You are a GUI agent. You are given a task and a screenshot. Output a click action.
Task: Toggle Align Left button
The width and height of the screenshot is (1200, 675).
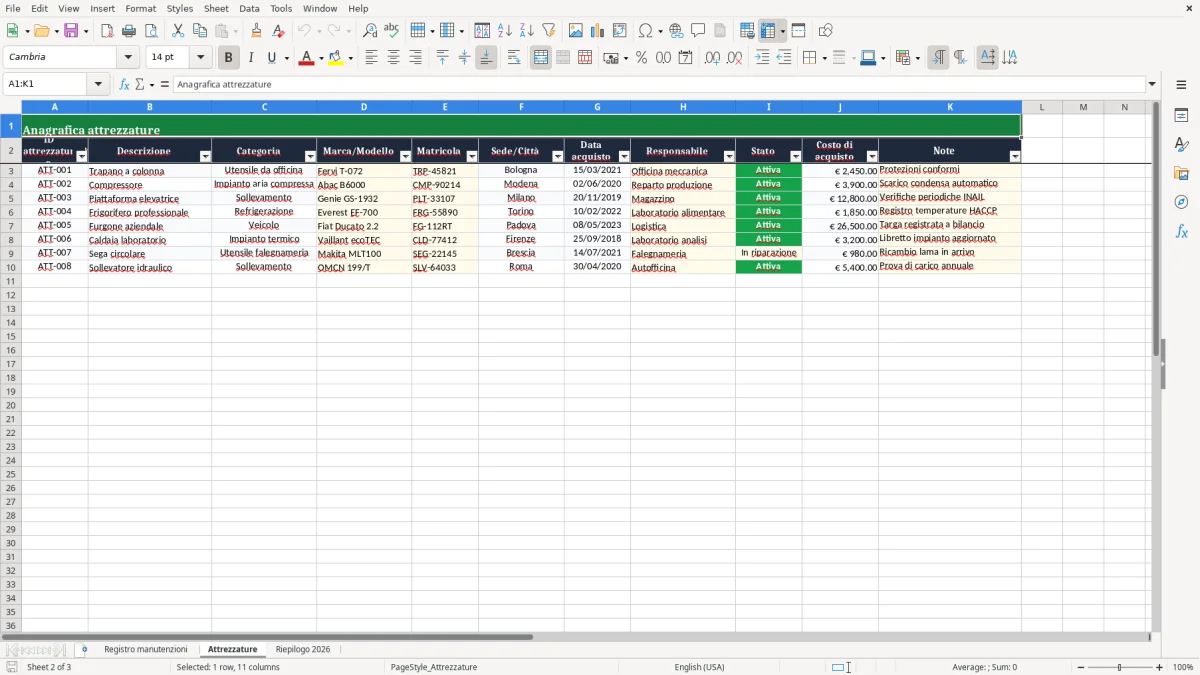(x=371, y=58)
